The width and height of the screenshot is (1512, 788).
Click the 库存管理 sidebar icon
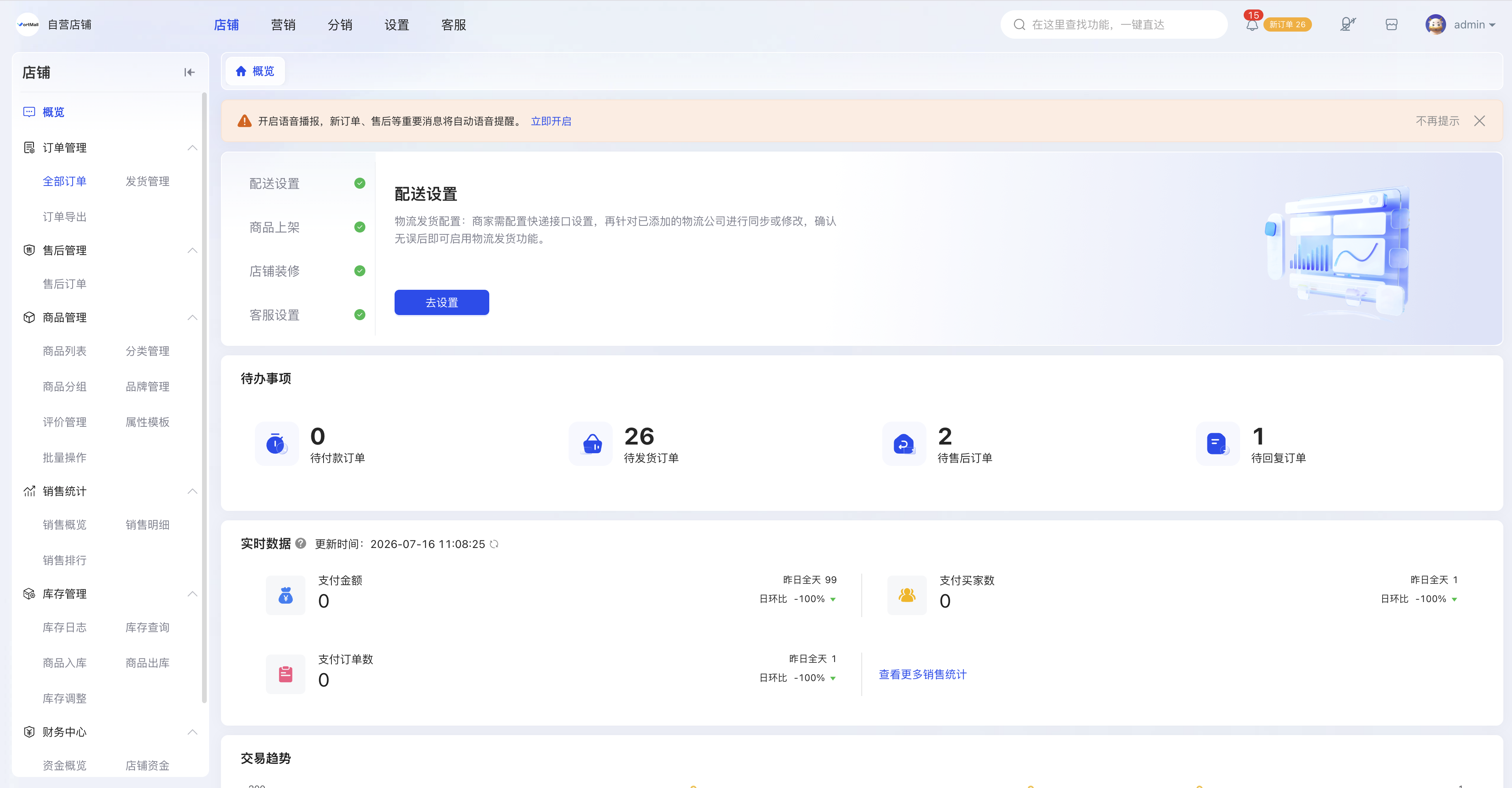(x=29, y=594)
